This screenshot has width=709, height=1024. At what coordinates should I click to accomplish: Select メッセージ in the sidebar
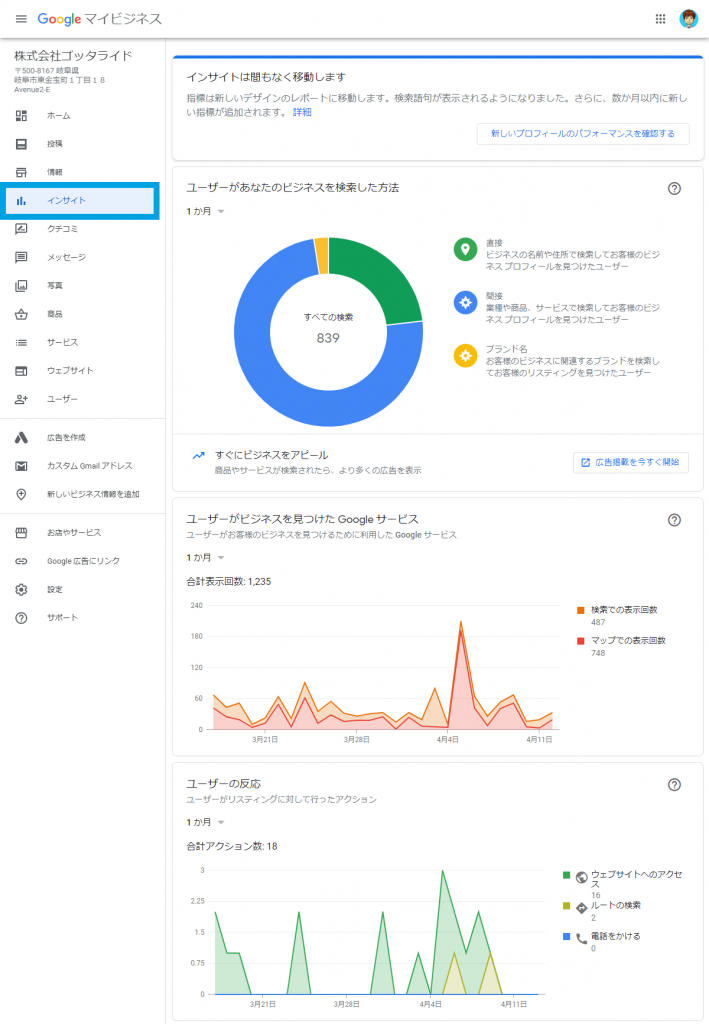coord(66,257)
